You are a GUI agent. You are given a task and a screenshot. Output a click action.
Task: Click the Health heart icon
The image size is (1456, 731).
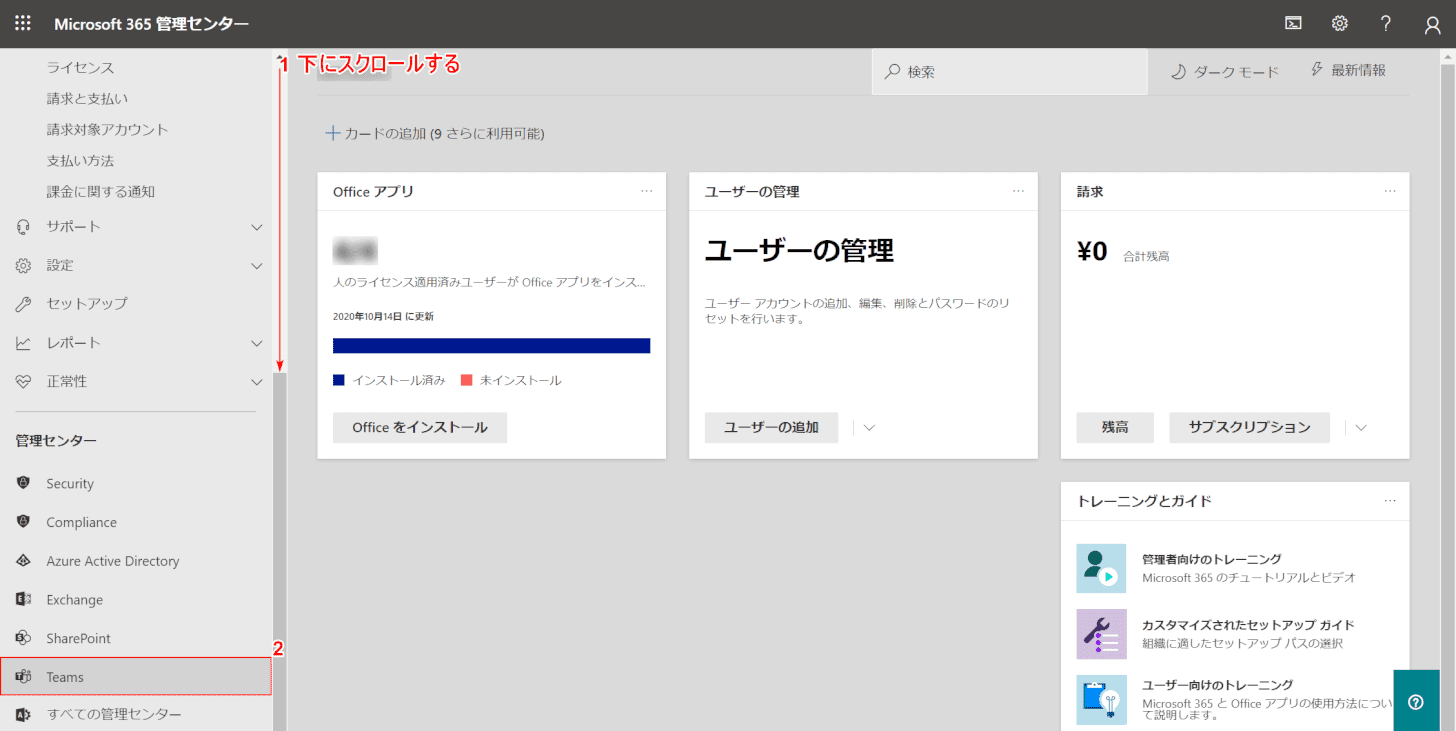click(x=24, y=381)
